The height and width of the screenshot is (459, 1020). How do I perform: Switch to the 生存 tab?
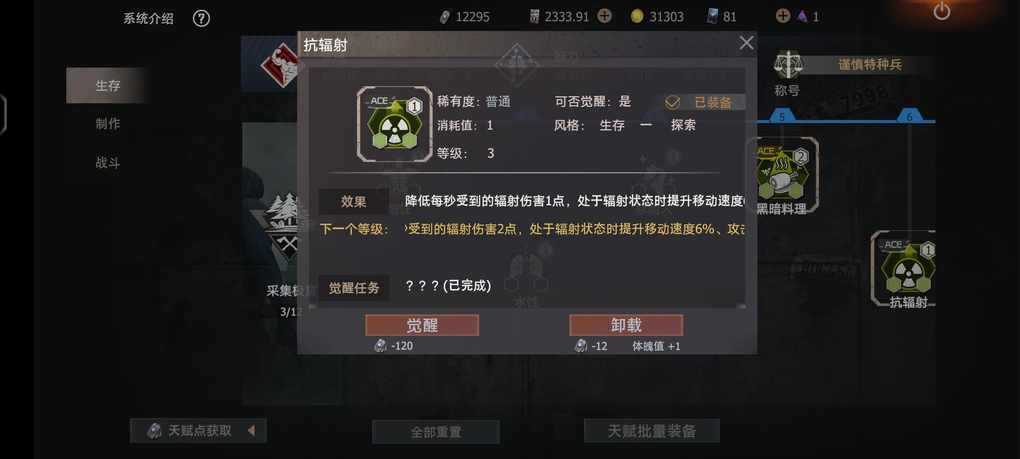107,85
